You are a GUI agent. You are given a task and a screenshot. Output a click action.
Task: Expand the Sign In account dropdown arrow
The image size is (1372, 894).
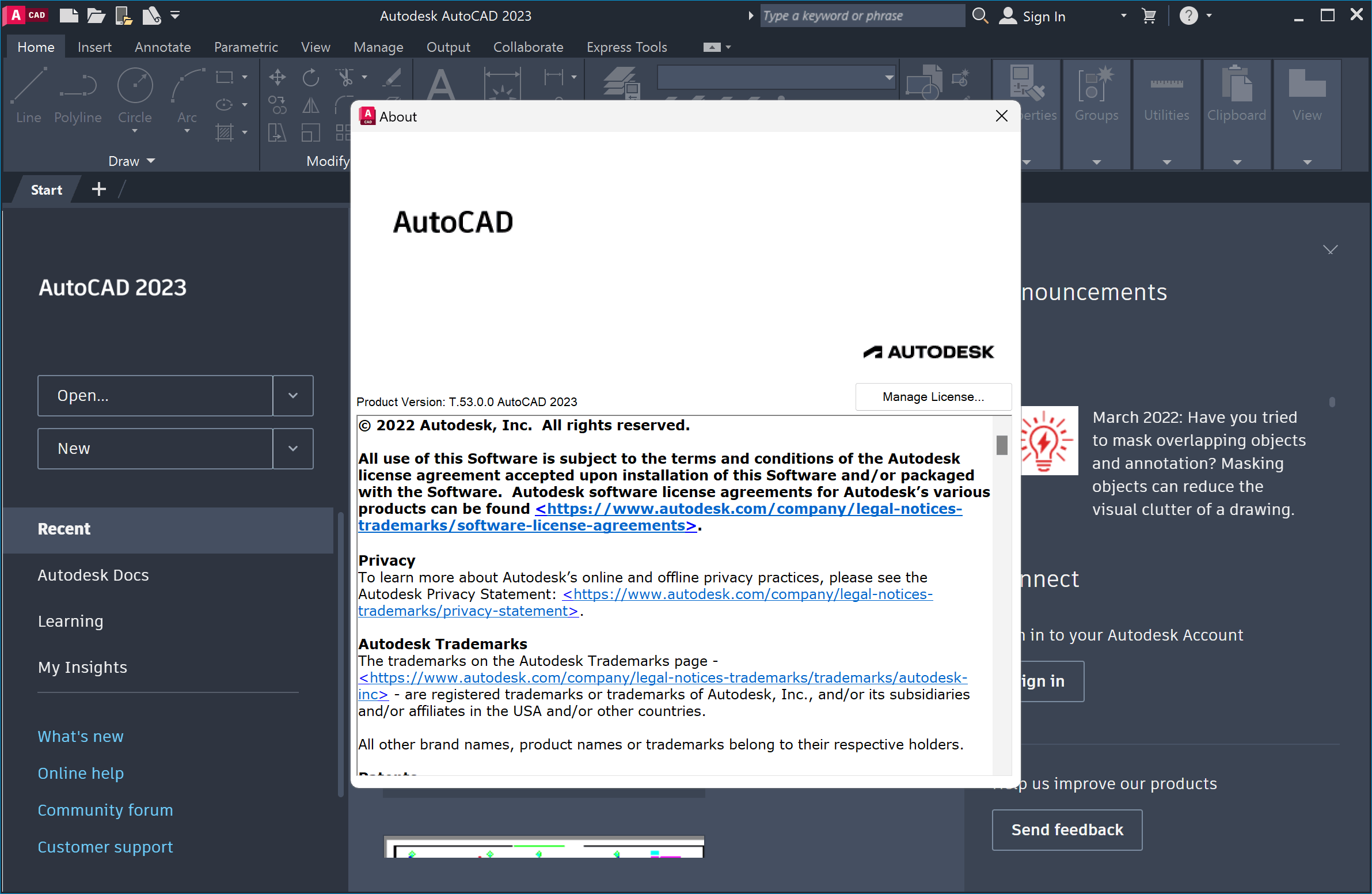(x=1124, y=16)
